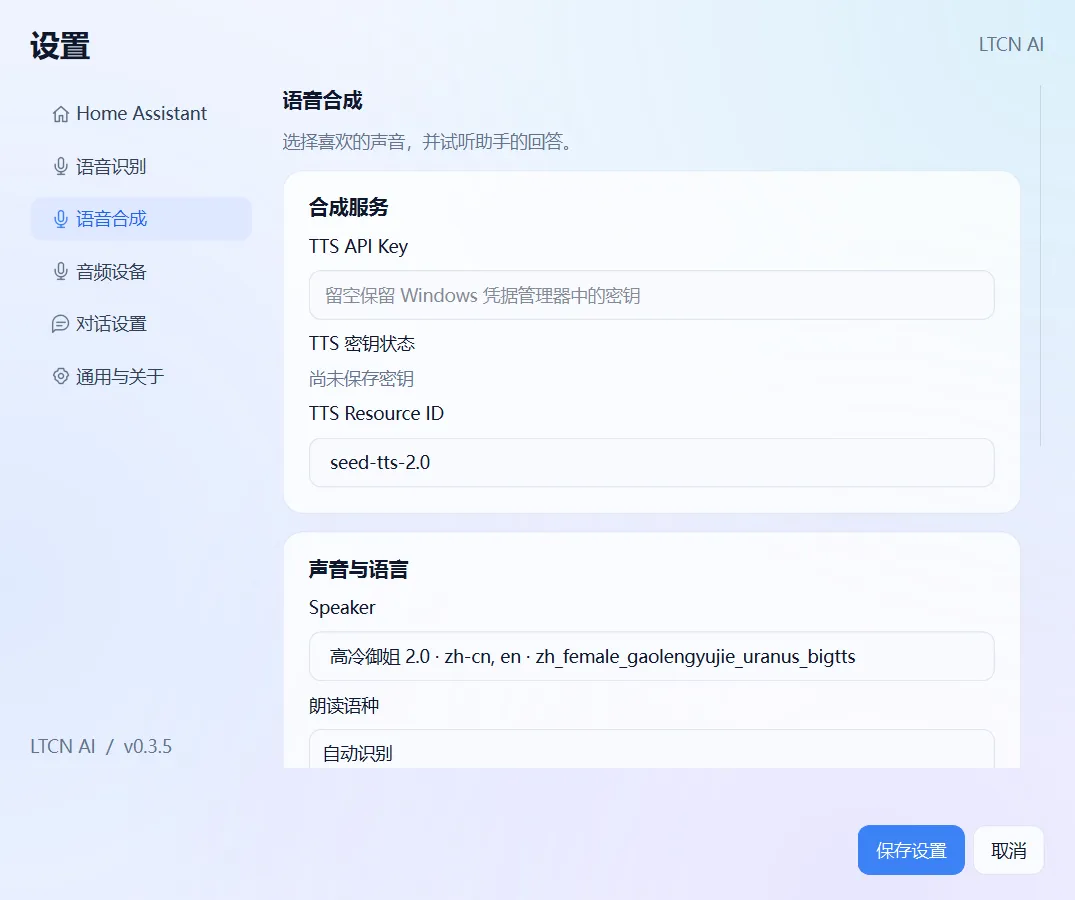Image resolution: width=1075 pixels, height=900 pixels.
Task: Click the chat bubble icon beside 对话设置
Action: 60,324
